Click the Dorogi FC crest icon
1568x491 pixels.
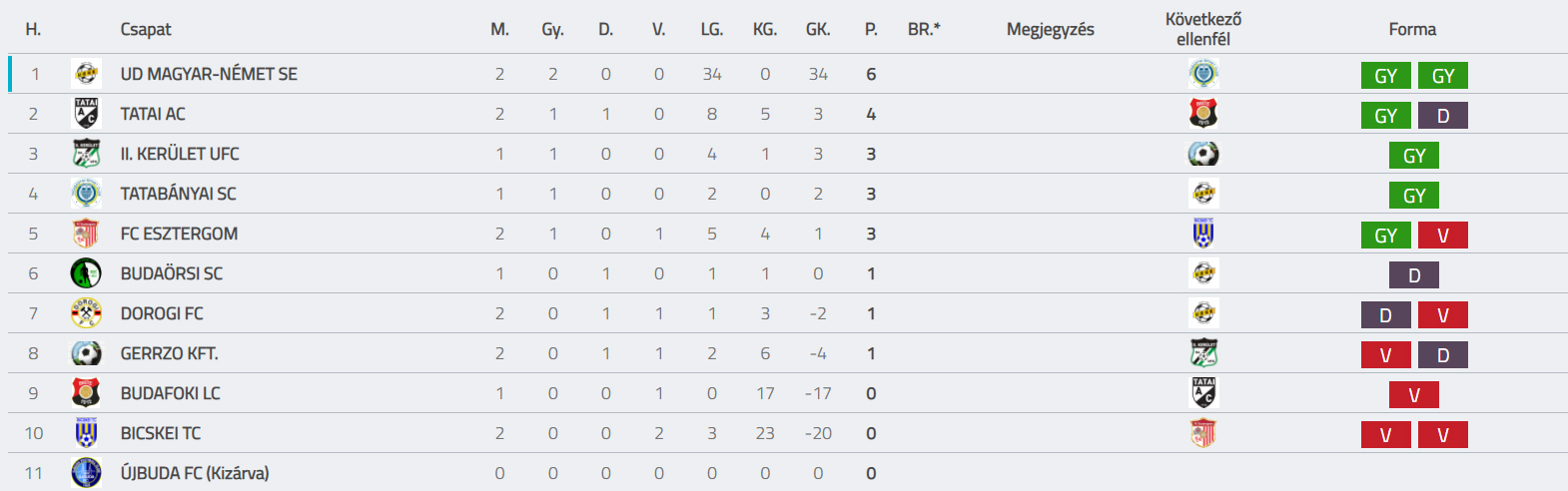pos(87,313)
